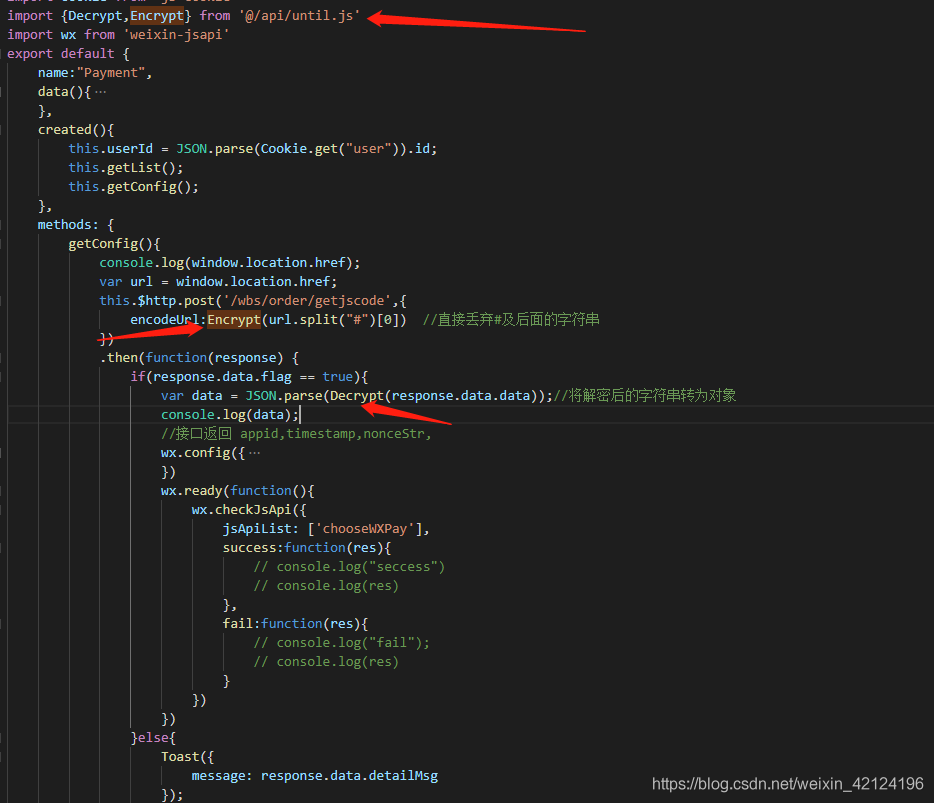Click the 'this.getList();' call
The height and width of the screenshot is (803, 934).
(x=126, y=167)
